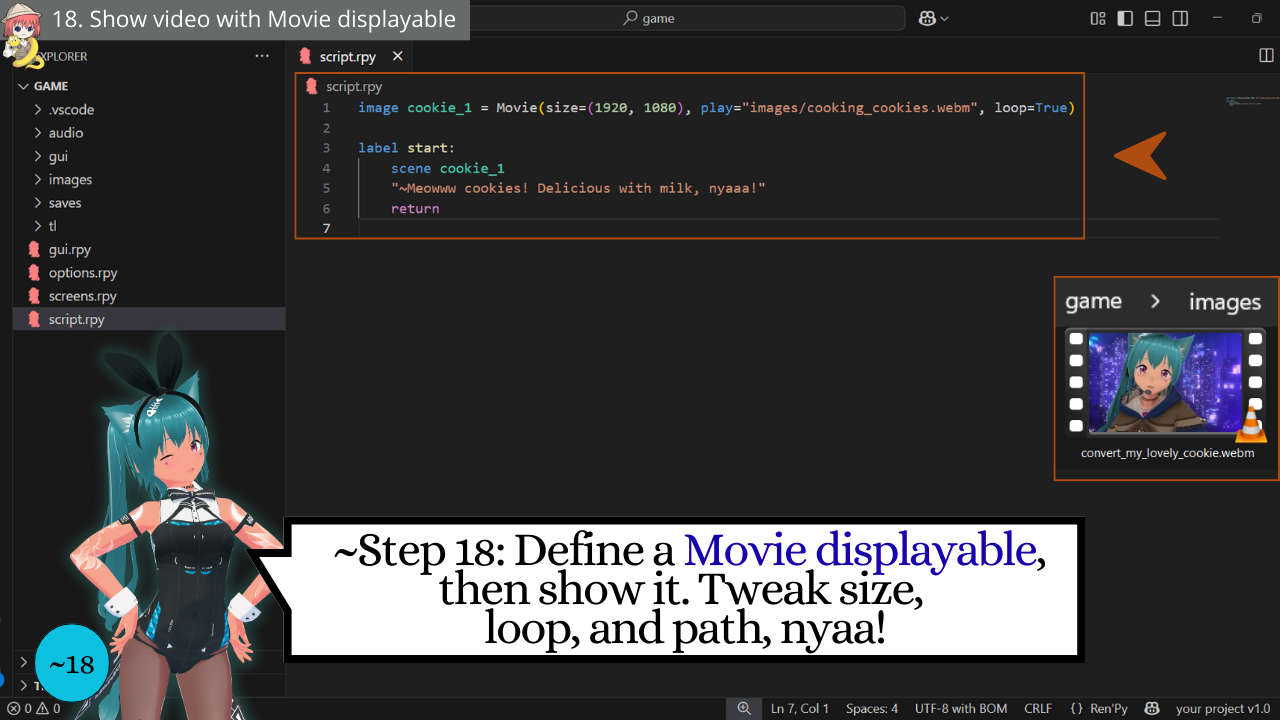The width and height of the screenshot is (1280, 720).
Task: Select the script.rpy editor tab
Action: point(348,56)
